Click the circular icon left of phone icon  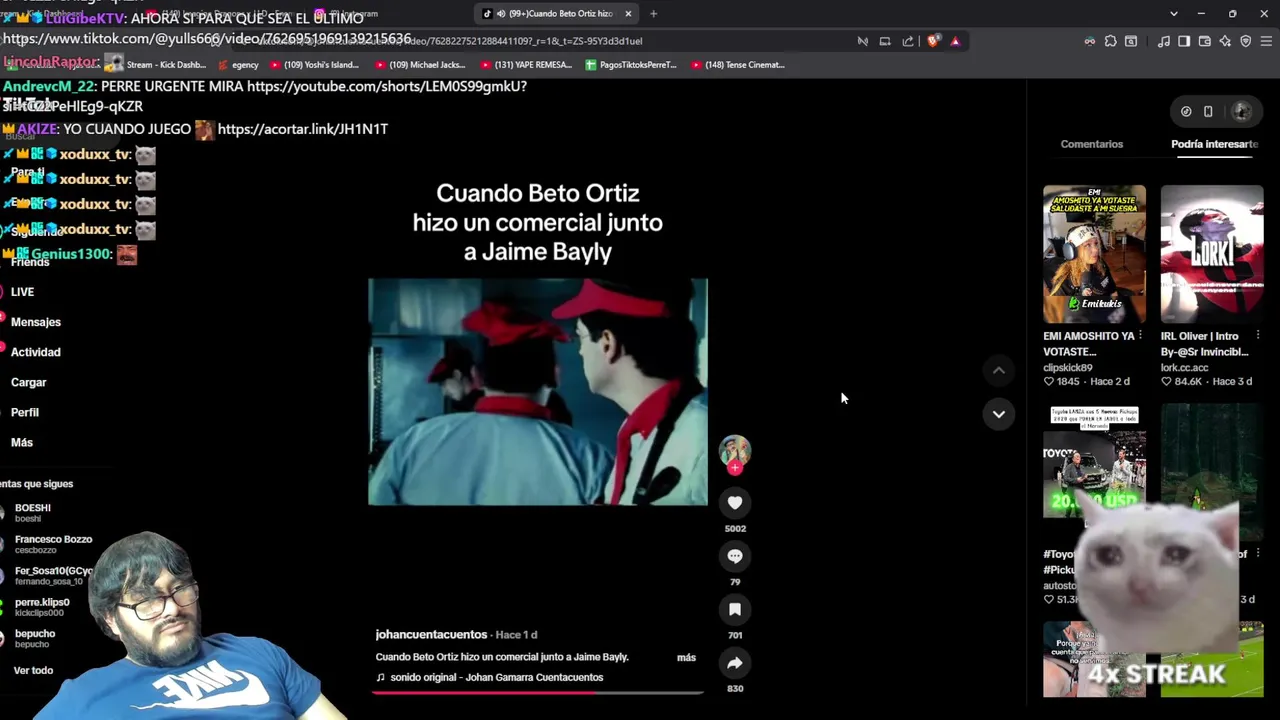1186,111
